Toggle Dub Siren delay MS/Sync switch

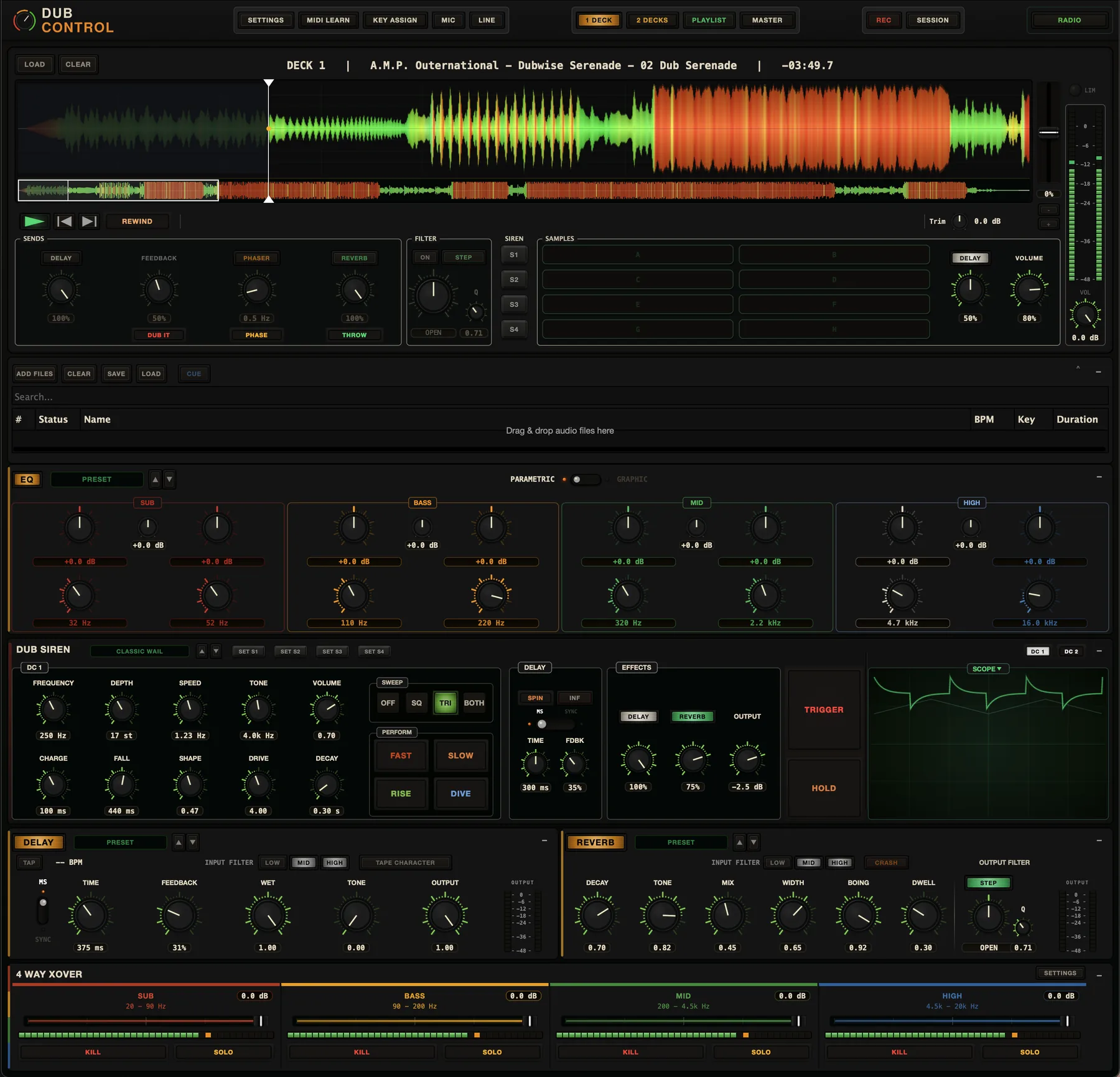[554, 724]
